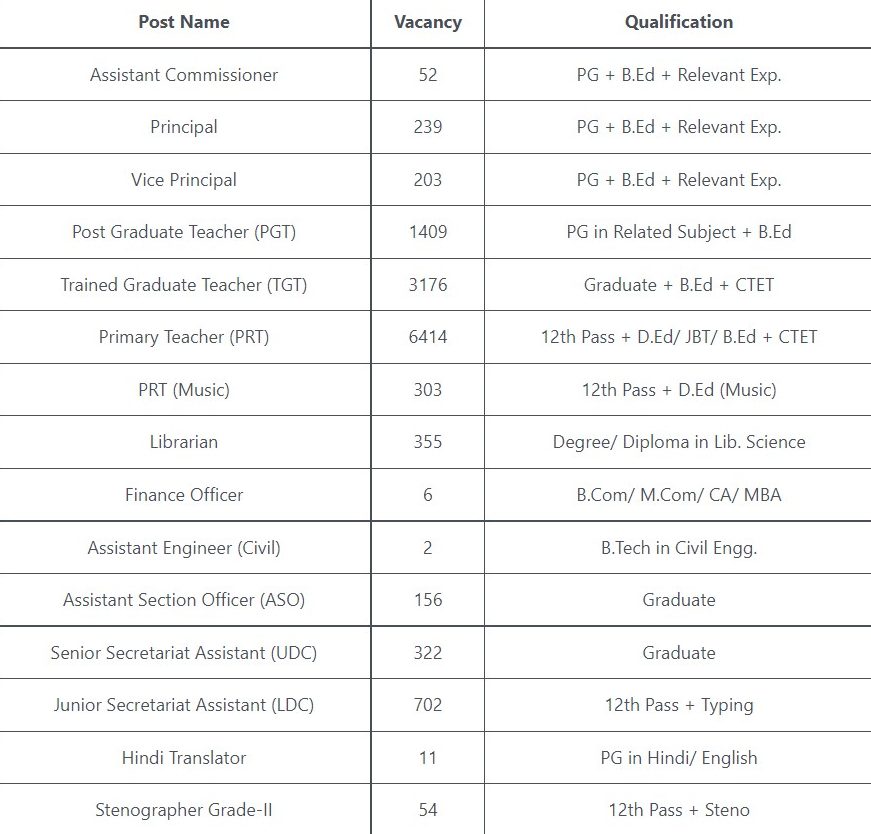Select the Vice Principal post name
The width and height of the screenshot is (871, 834).
pos(184,180)
